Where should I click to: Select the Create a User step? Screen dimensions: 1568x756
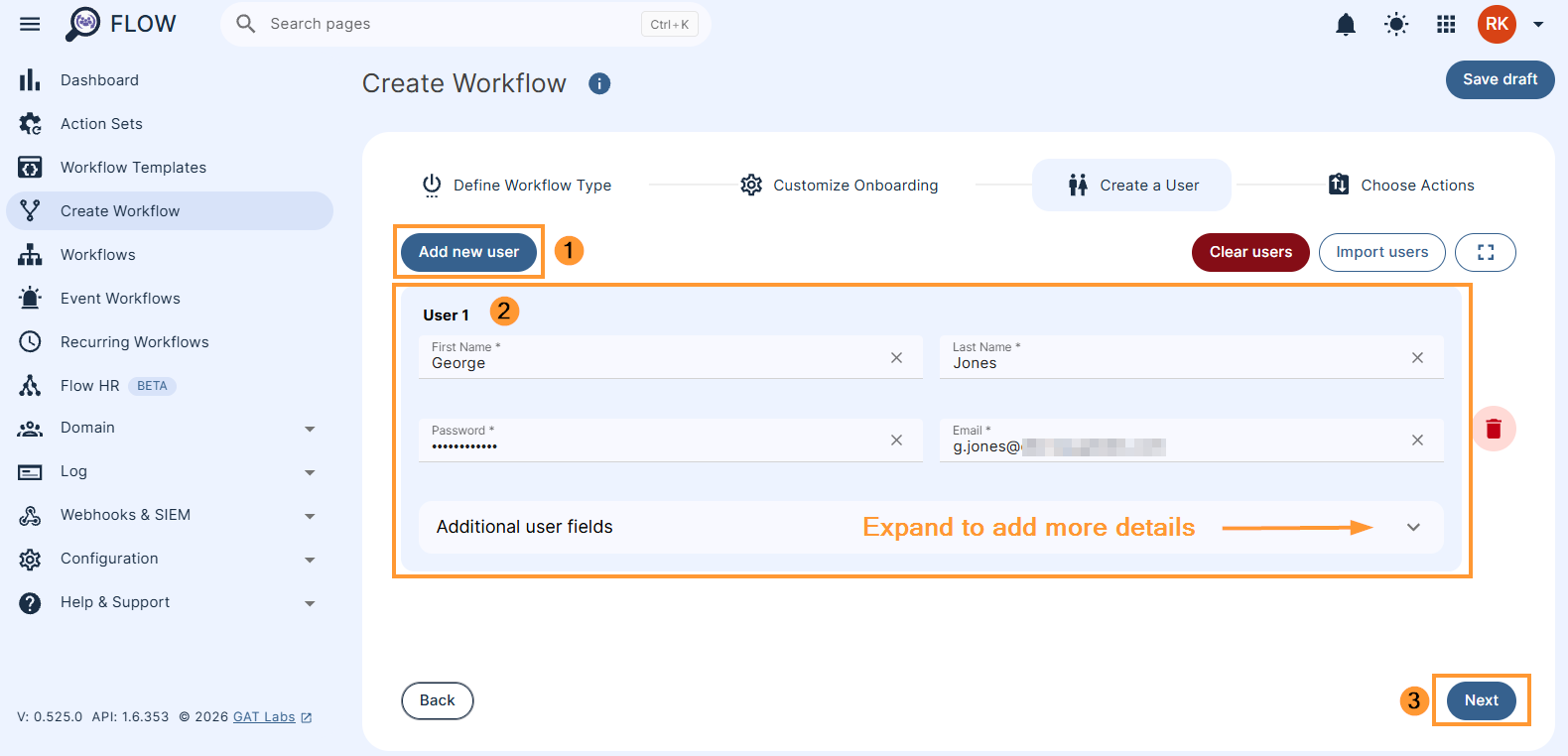1132,186
